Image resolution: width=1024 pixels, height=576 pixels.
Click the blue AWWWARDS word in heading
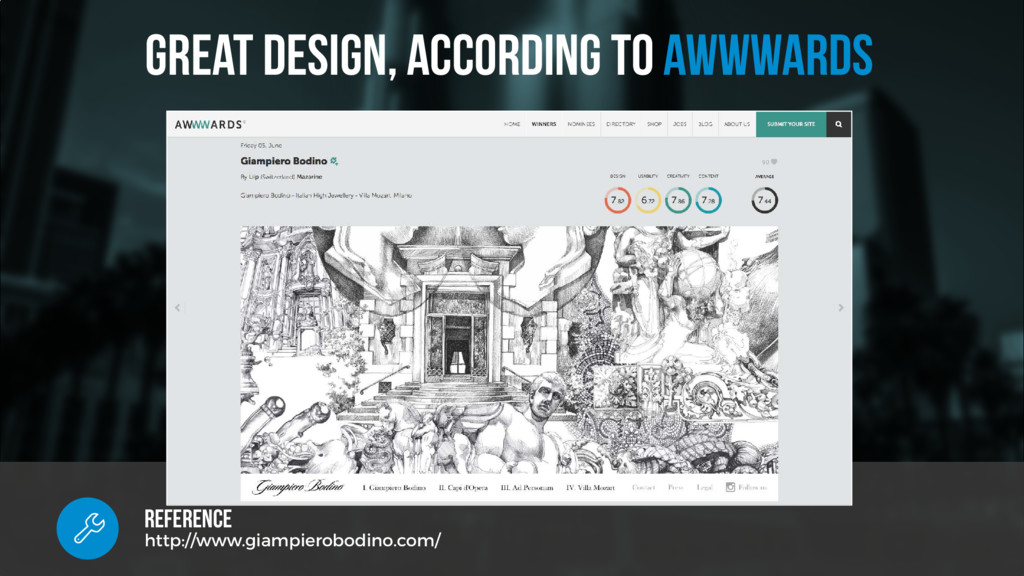(768, 56)
